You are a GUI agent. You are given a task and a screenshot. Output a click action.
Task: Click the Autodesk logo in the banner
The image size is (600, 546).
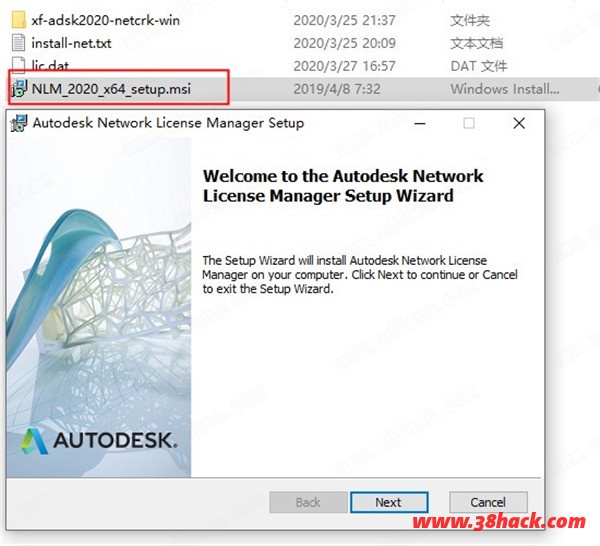[99, 441]
